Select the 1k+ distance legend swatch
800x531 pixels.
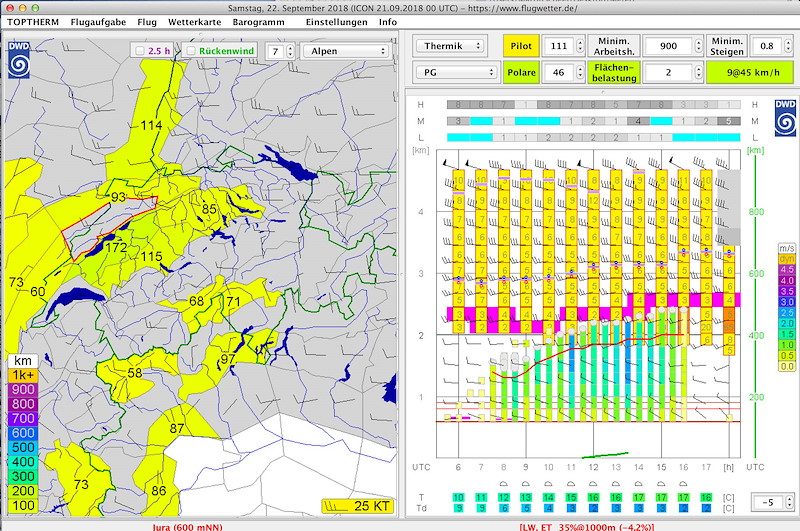pos(22,375)
